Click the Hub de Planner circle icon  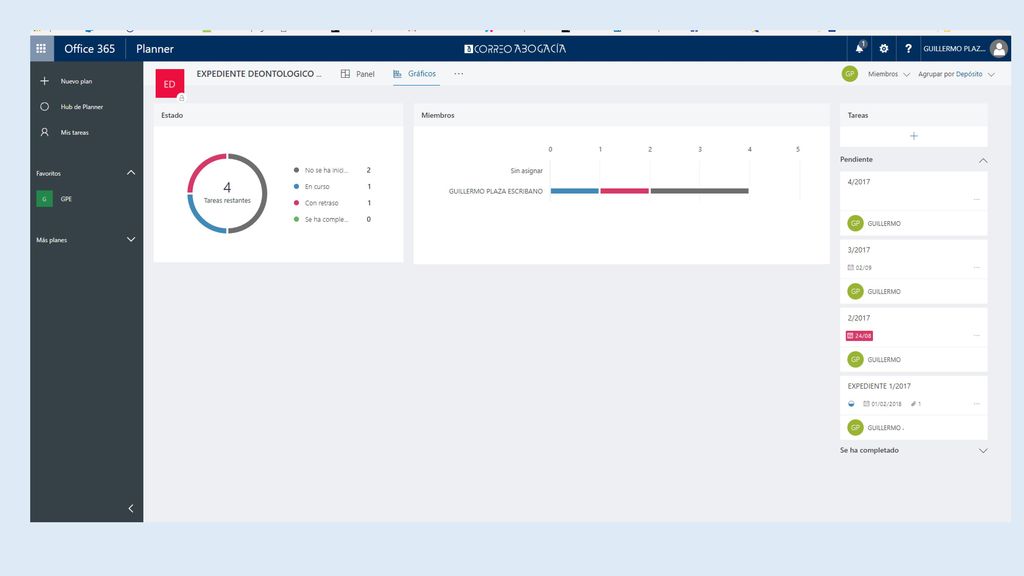click(x=44, y=106)
